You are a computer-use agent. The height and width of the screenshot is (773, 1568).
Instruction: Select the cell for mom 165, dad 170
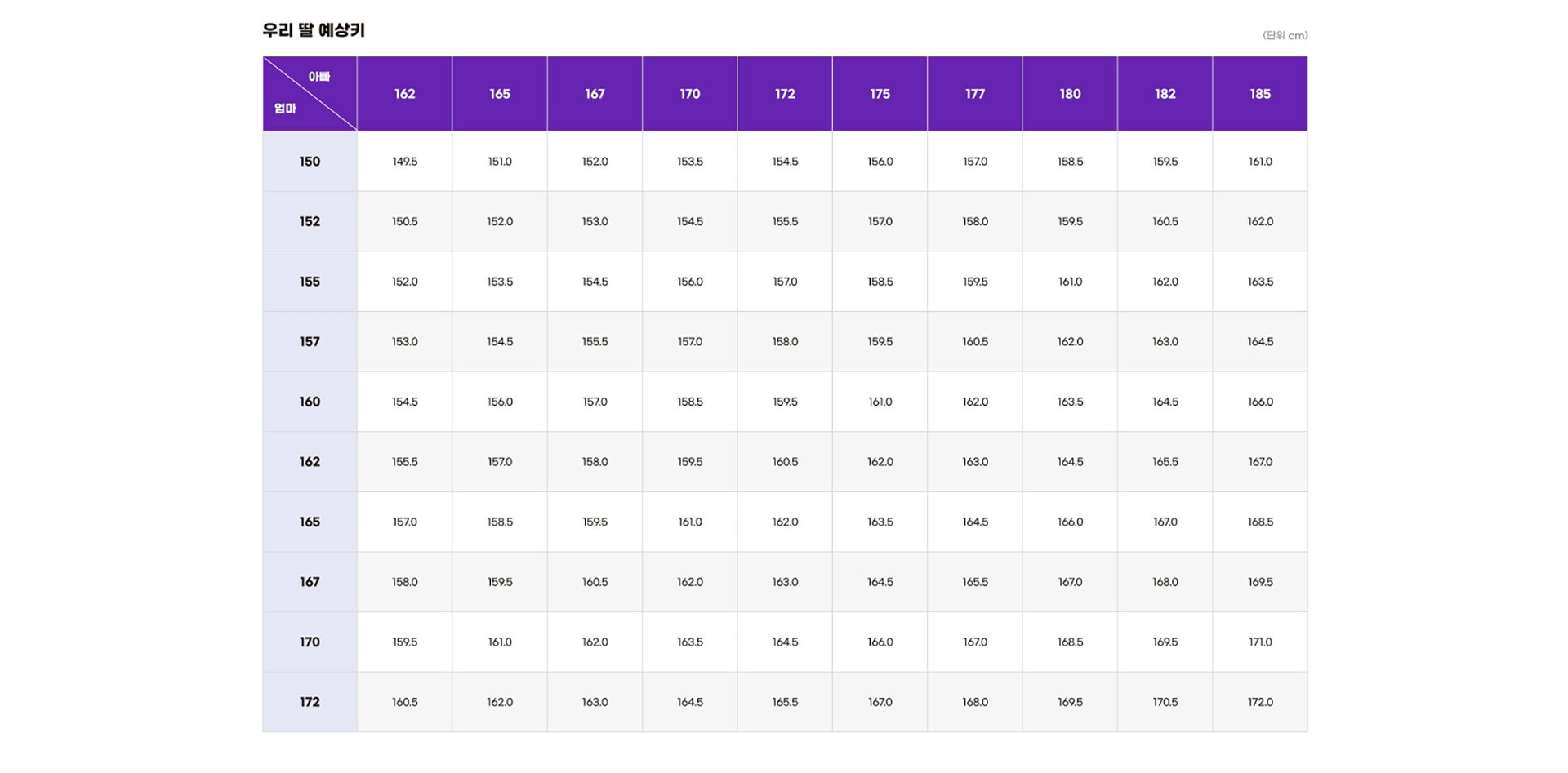(689, 522)
